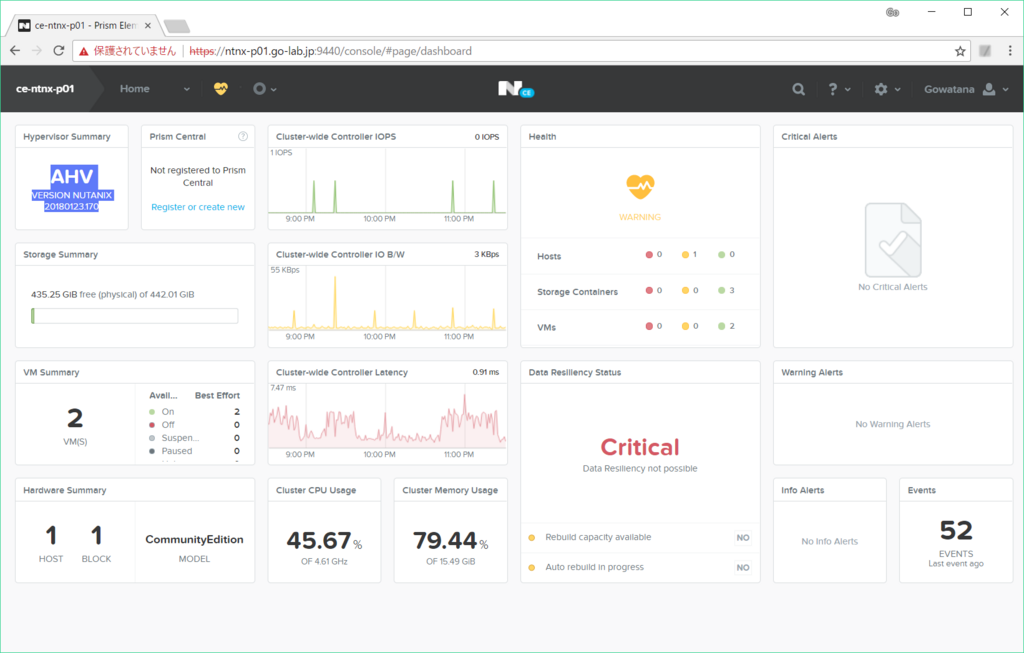Click the VM Summary On row
The image size is (1024, 653).
[x=195, y=412]
